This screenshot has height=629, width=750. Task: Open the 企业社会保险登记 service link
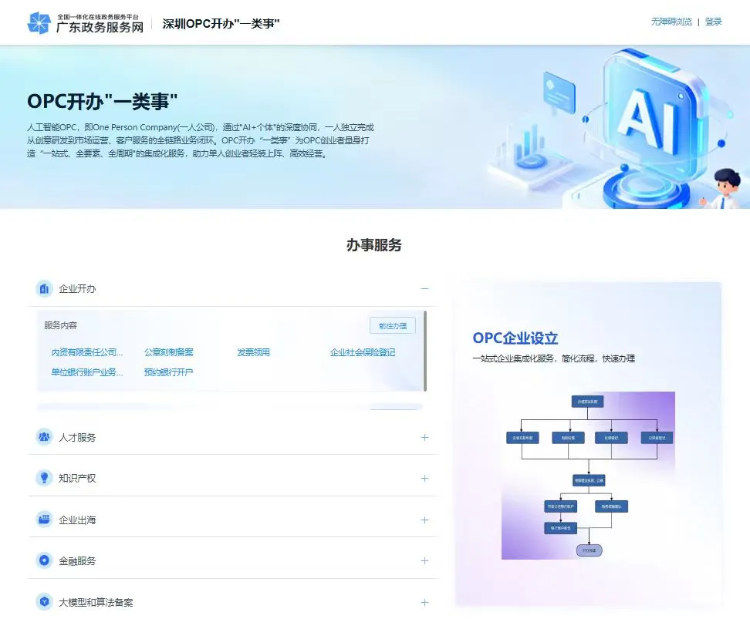coord(362,352)
